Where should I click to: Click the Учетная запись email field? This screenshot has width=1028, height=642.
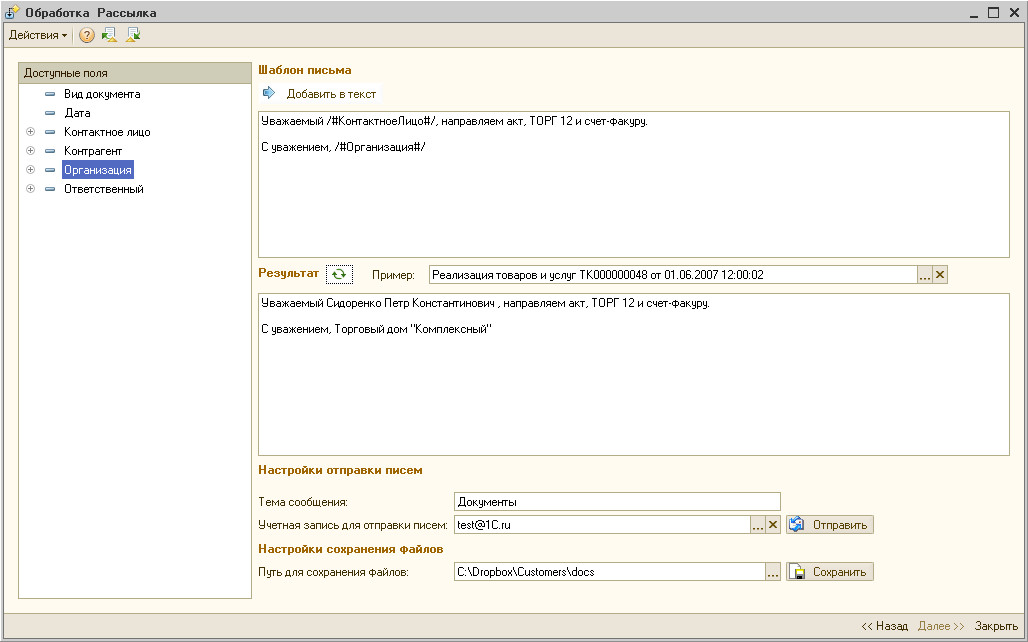(602, 525)
